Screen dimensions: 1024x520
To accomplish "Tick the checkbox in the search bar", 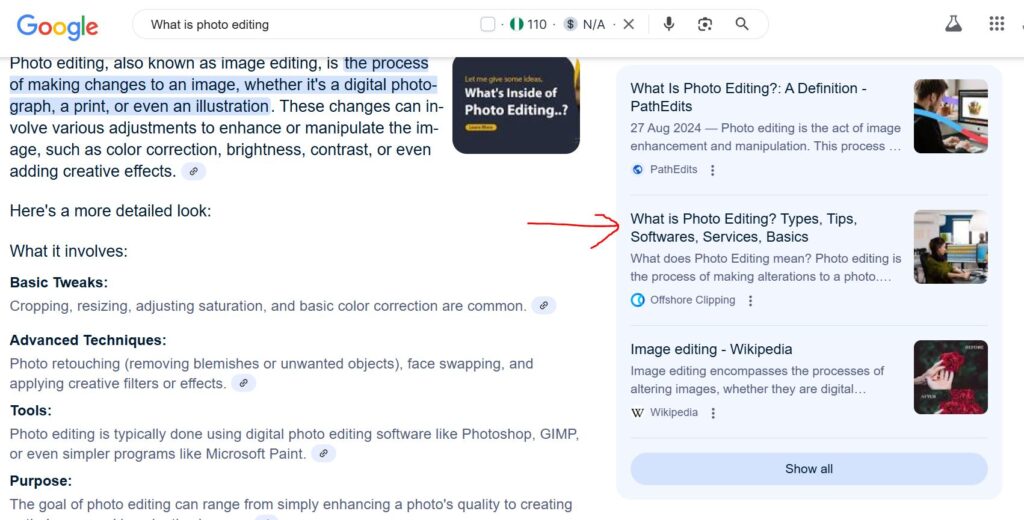I will [x=487, y=24].
